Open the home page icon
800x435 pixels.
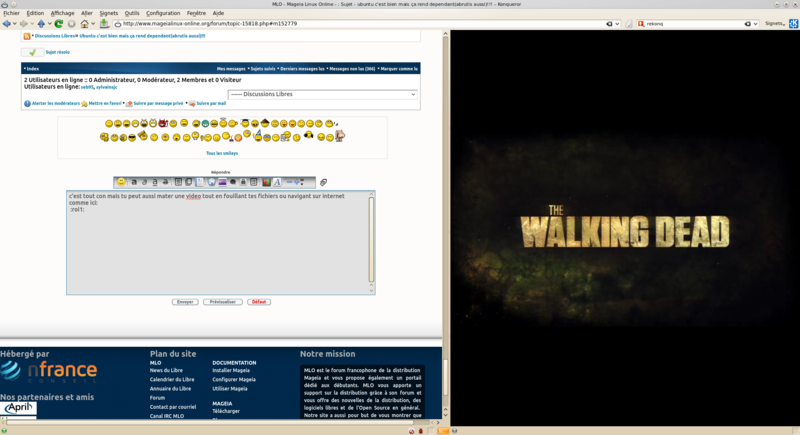tap(85, 23)
